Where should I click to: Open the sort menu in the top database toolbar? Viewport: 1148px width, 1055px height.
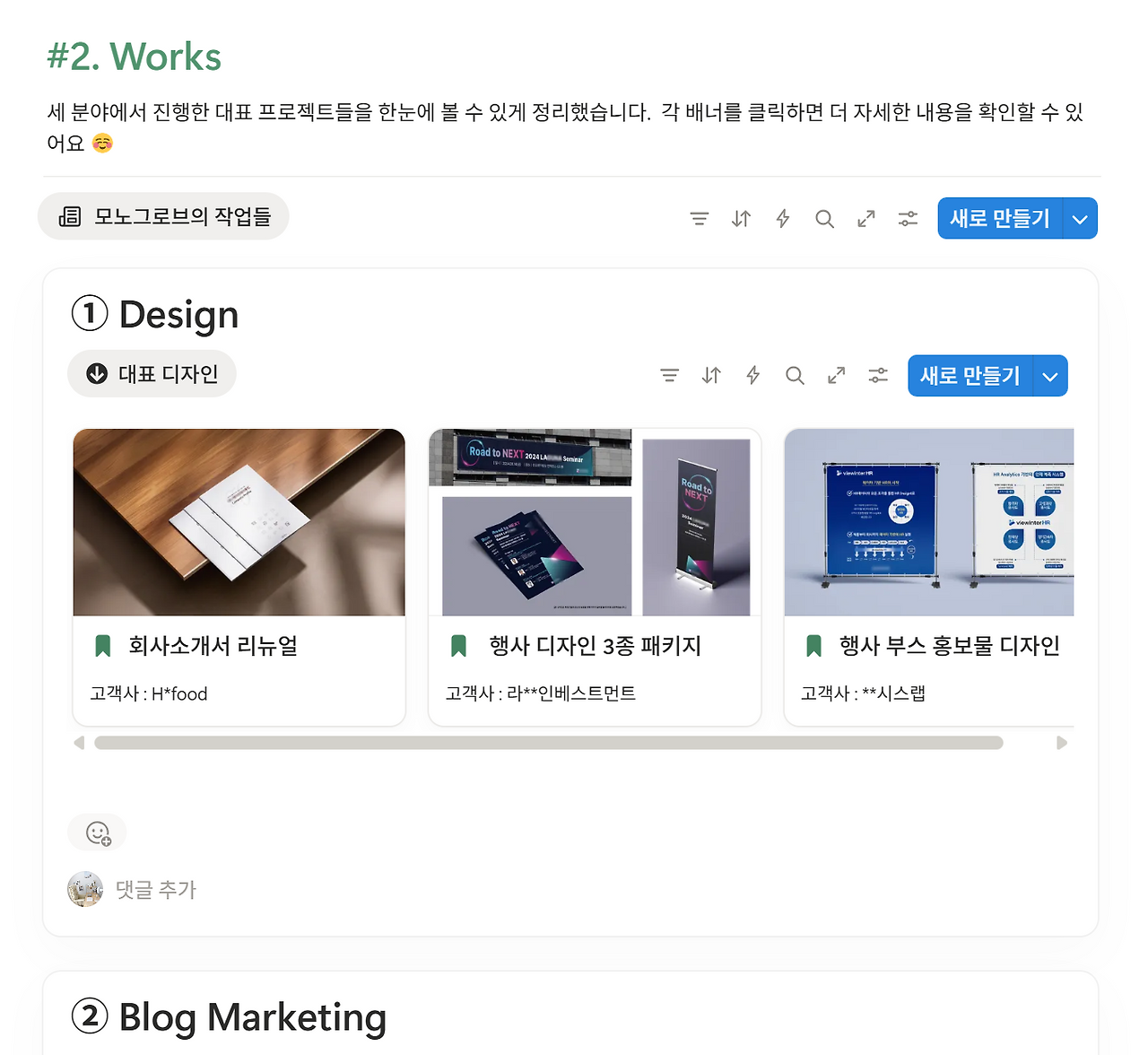coord(741,218)
